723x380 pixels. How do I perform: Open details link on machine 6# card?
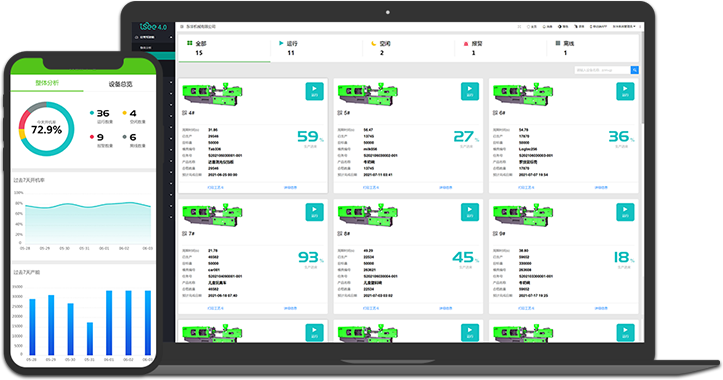pos(601,188)
